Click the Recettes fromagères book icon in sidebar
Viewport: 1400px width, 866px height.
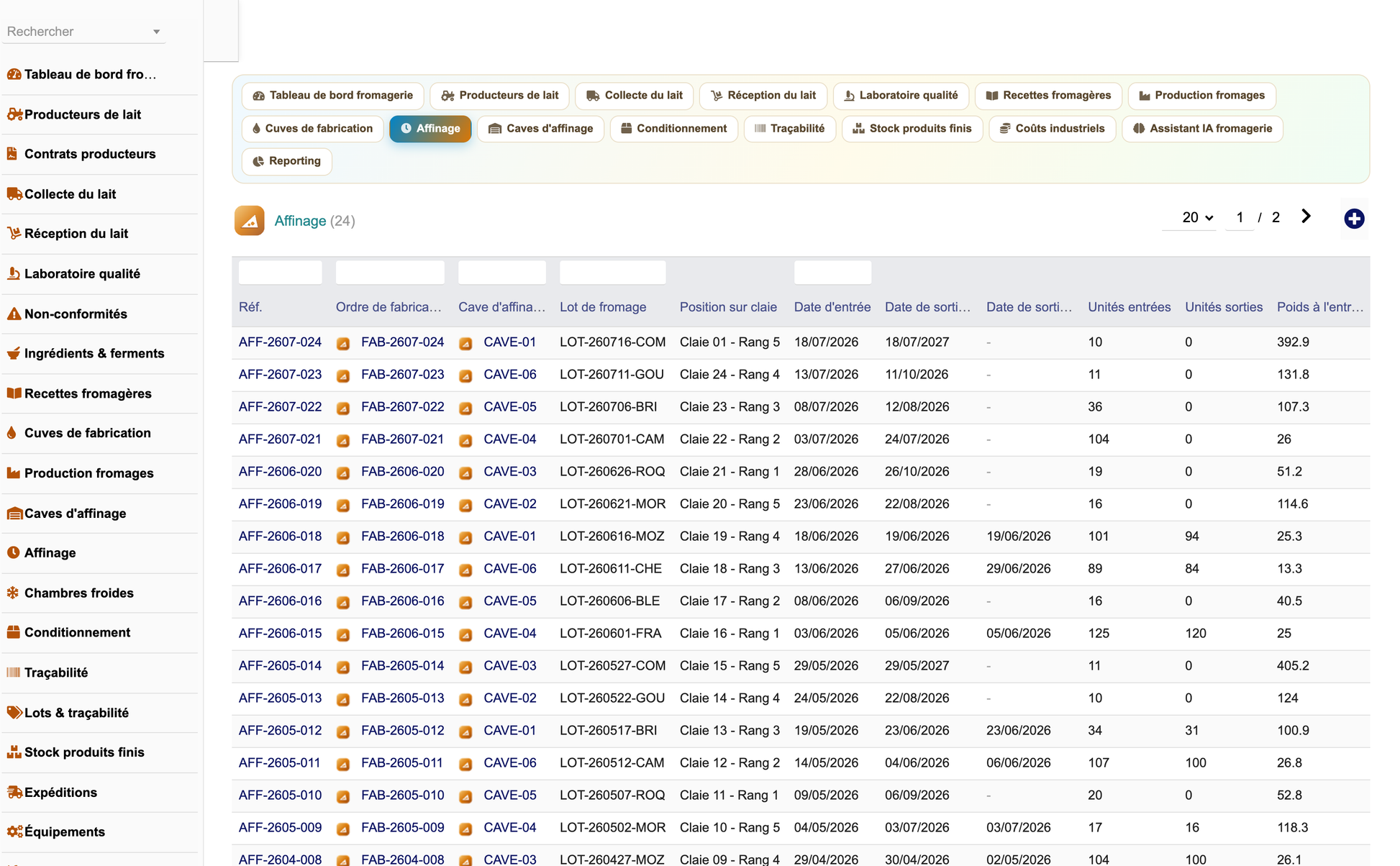click(x=14, y=393)
